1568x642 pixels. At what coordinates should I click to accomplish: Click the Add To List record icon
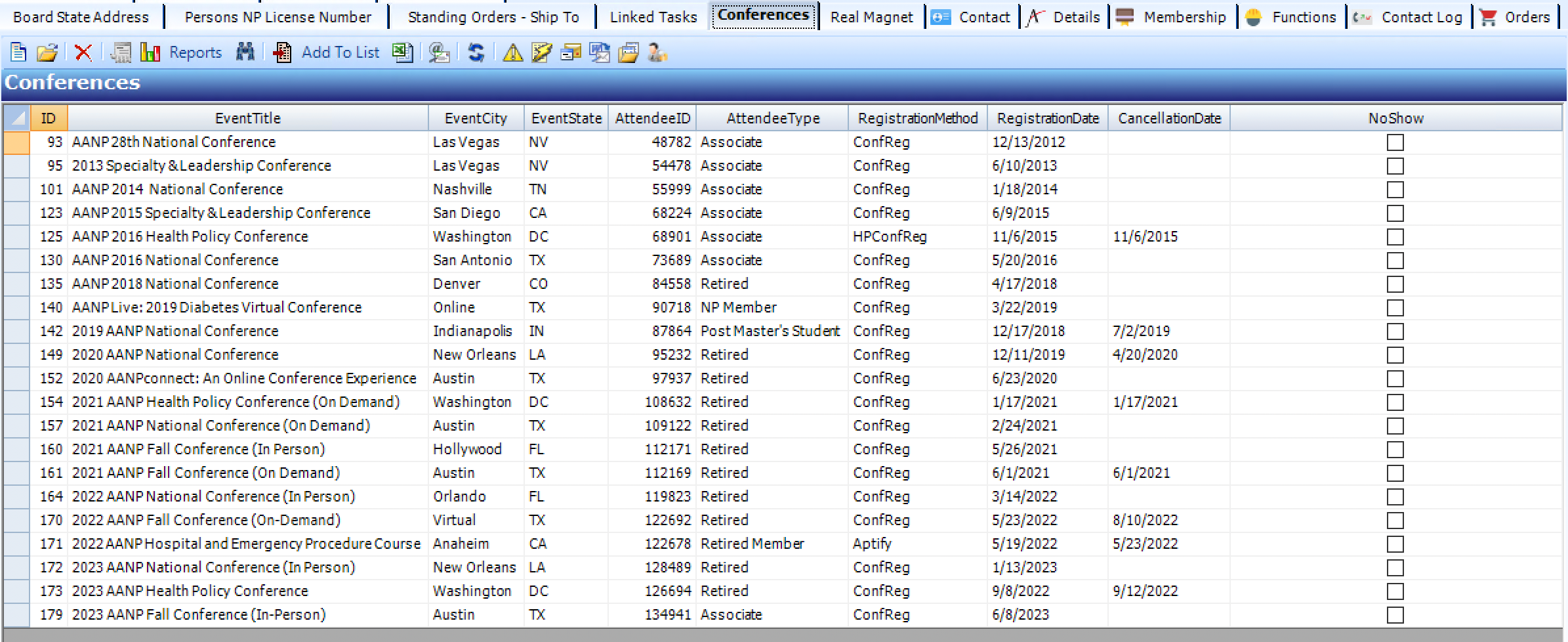(x=282, y=53)
